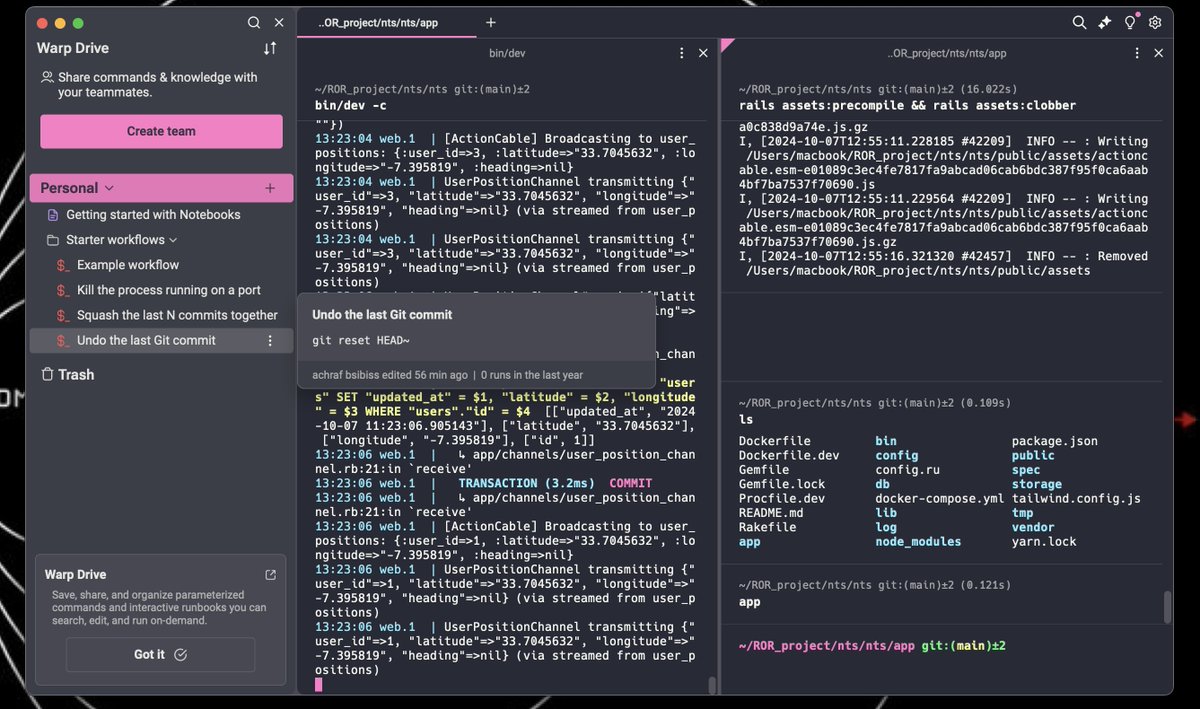Collapse the Starter workflows chevron

click(173, 240)
